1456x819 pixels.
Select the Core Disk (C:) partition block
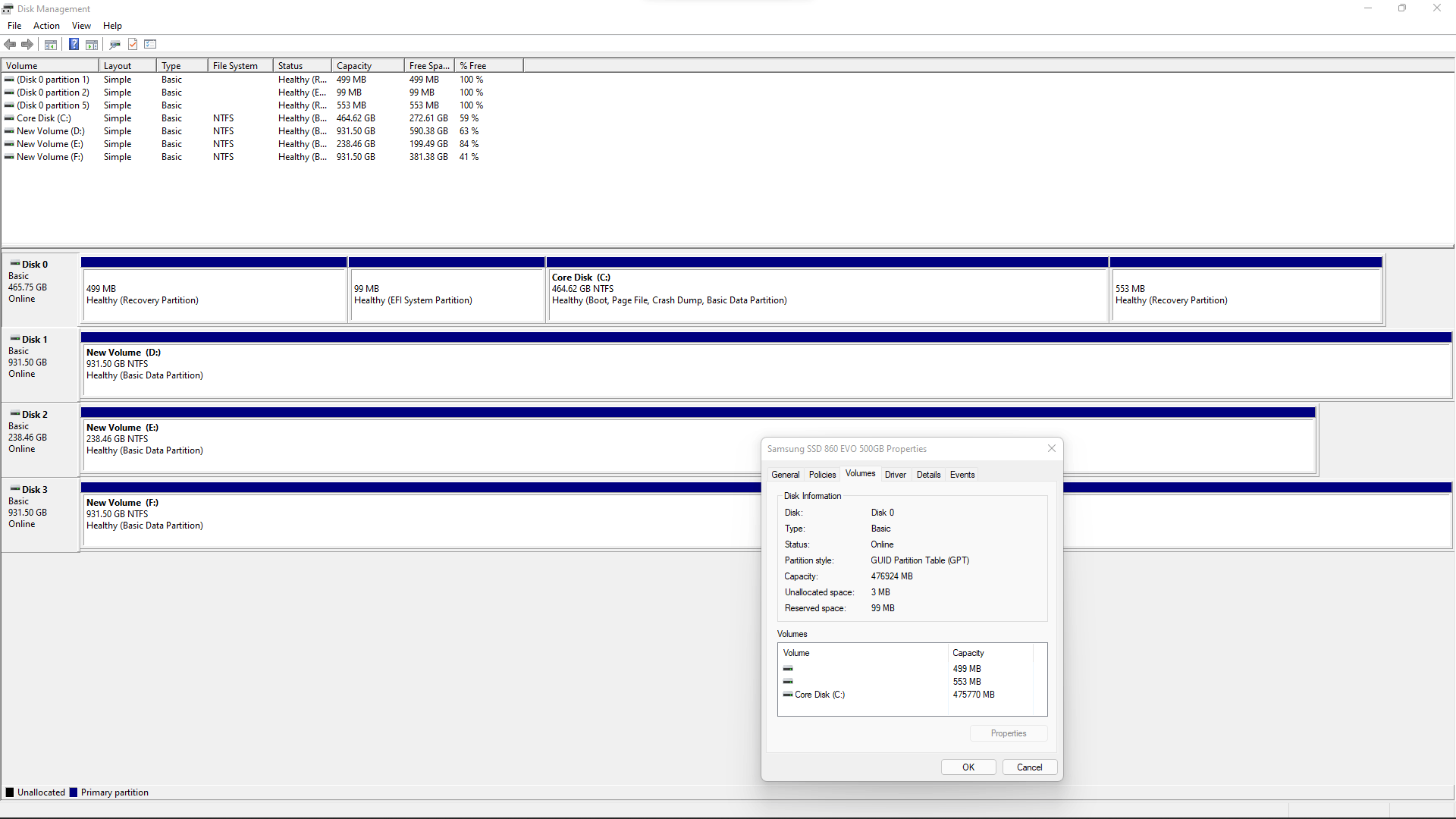pos(827,290)
